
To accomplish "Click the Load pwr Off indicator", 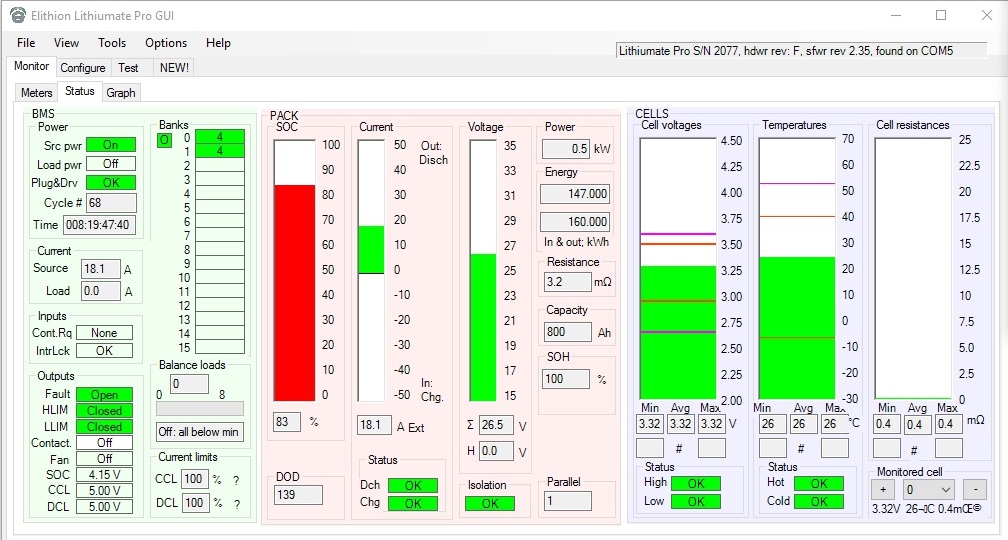I will 111,164.
